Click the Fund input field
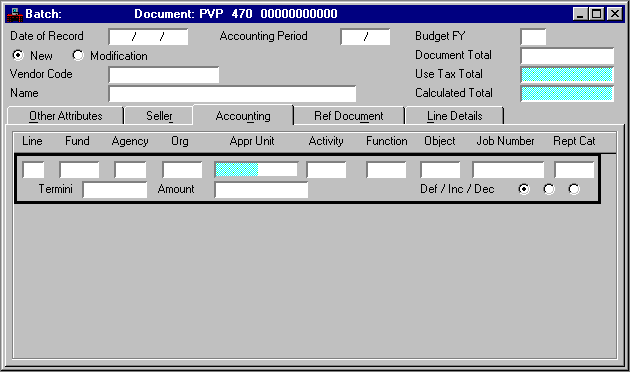This screenshot has width=630, height=372. (79, 170)
